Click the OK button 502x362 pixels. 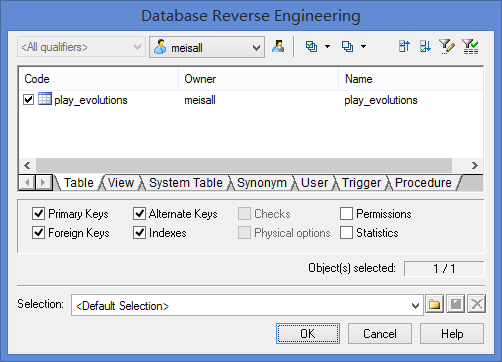click(x=308, y=333)
